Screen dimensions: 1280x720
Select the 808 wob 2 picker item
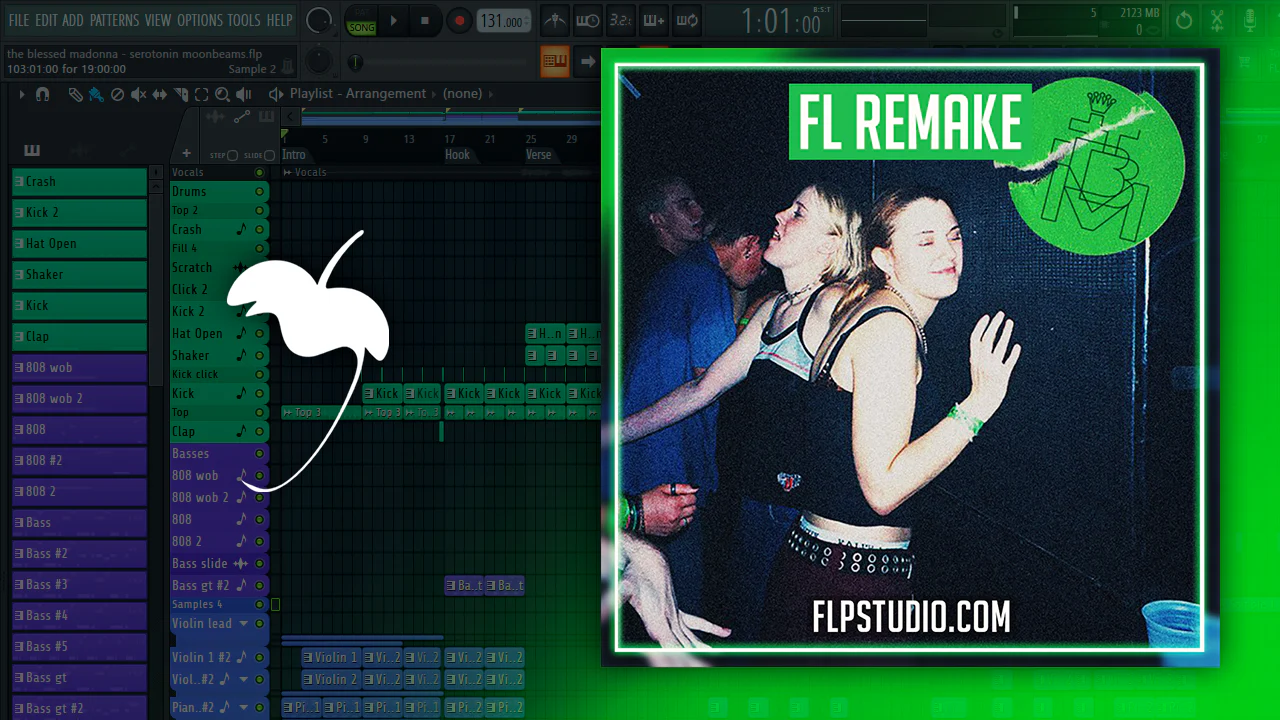tap(79, 399)
